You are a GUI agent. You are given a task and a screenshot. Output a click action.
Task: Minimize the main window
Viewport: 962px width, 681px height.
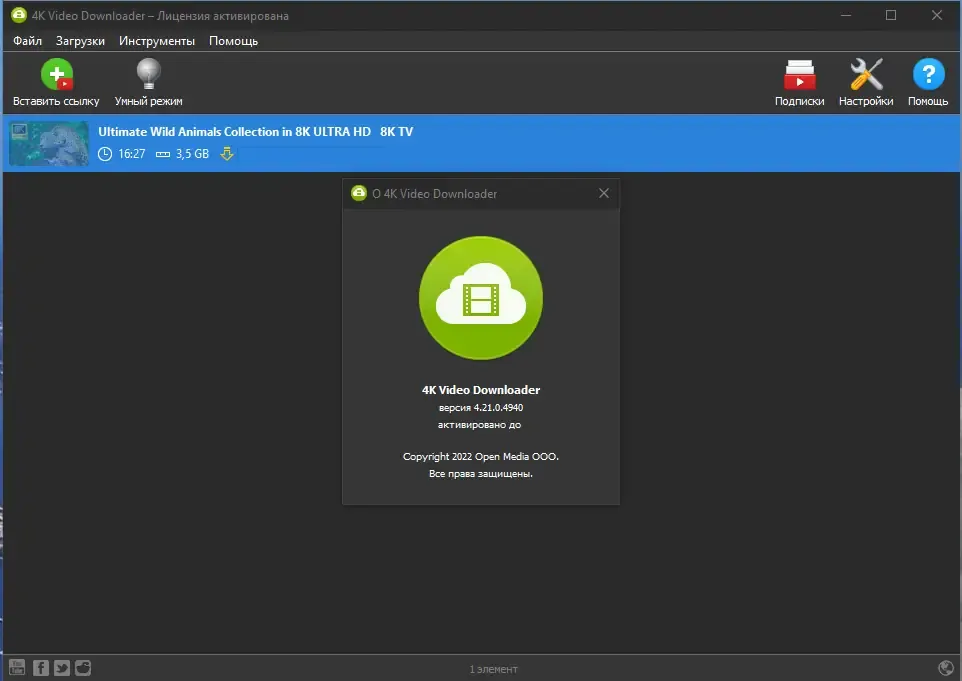[x=846, y=15]
